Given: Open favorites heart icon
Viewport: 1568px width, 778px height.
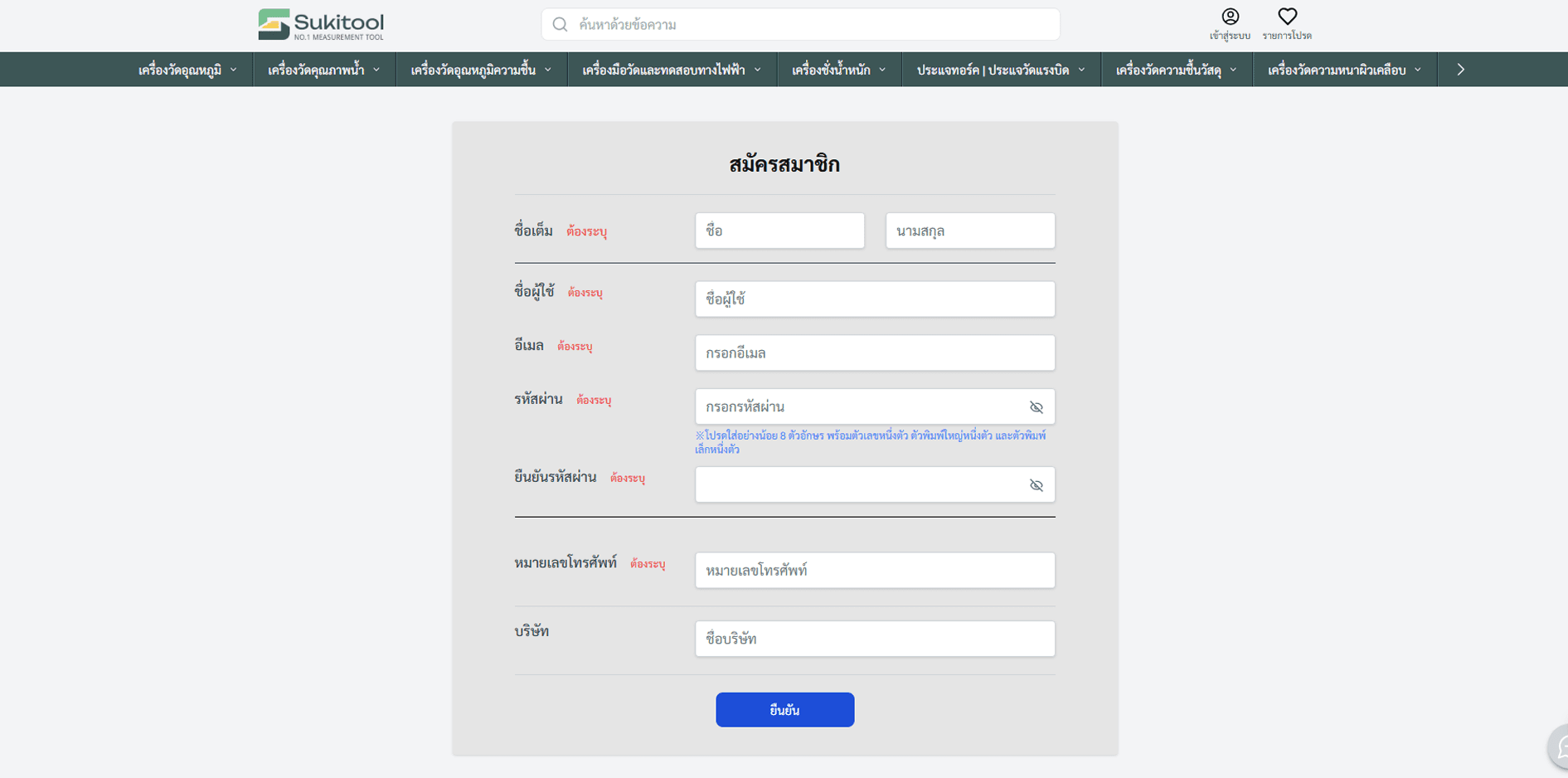Looking at the screenshot, I should point(1287,17).
